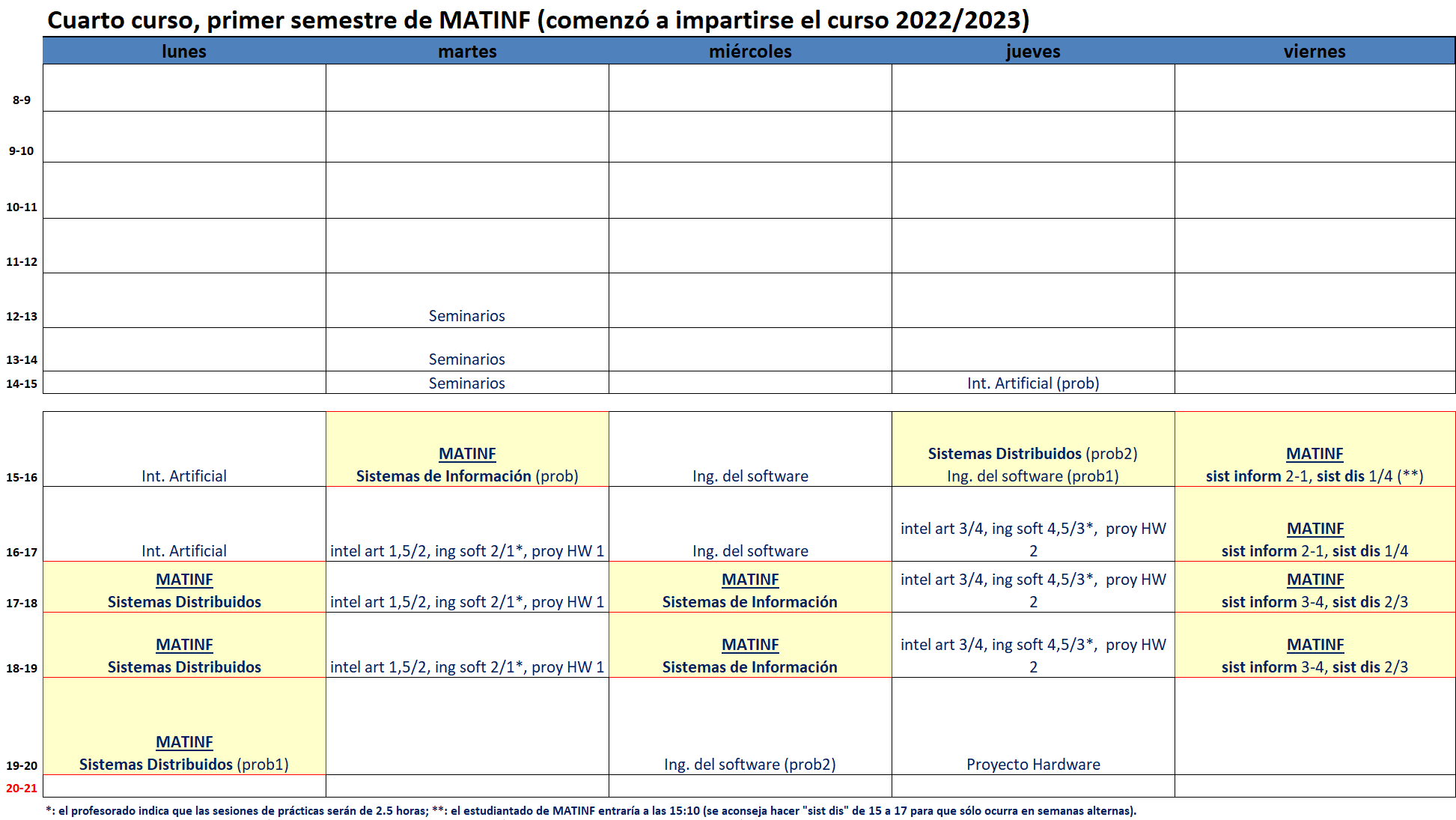Screen dimensions: 1456x820
Task: Click the 'martes' column header
Action: tap(467, 51)
